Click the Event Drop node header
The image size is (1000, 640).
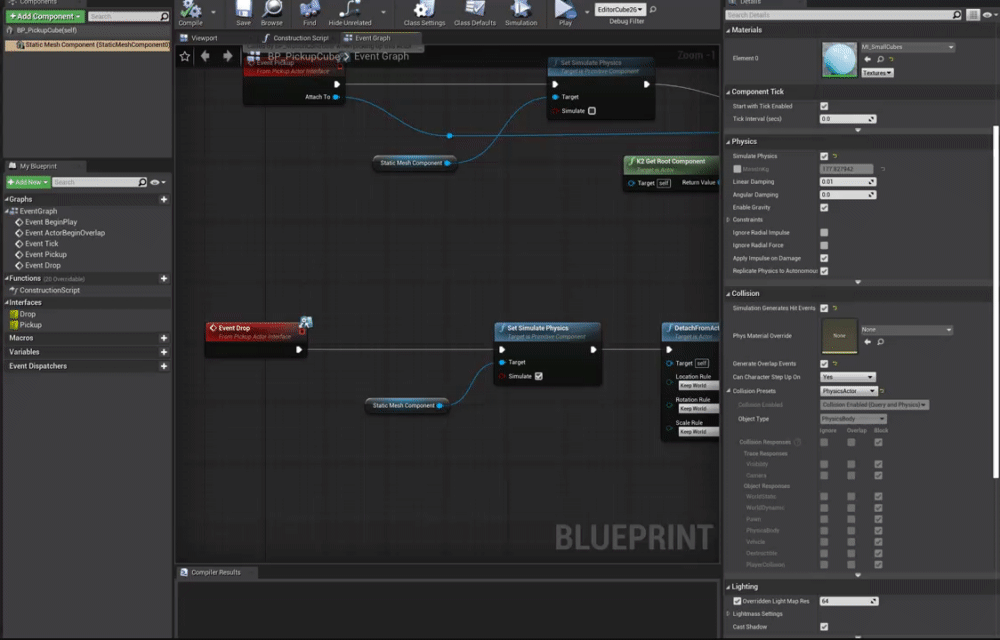click(x=255, y=331)
